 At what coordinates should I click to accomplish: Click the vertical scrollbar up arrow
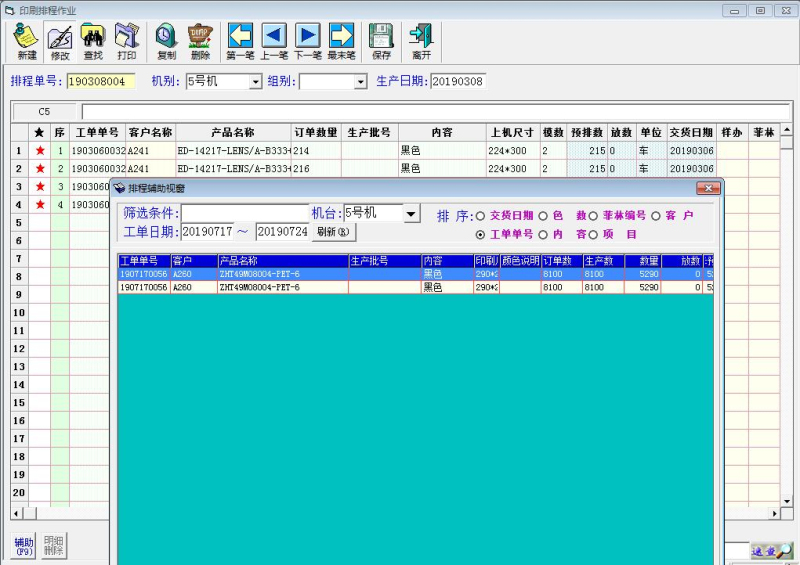tap(786, 130)
